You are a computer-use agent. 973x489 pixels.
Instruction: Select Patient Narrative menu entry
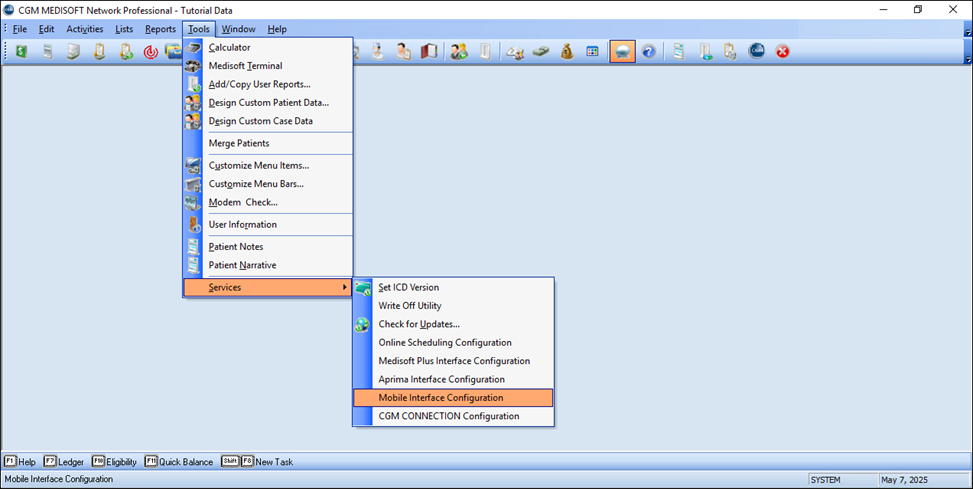coord(268,265)
